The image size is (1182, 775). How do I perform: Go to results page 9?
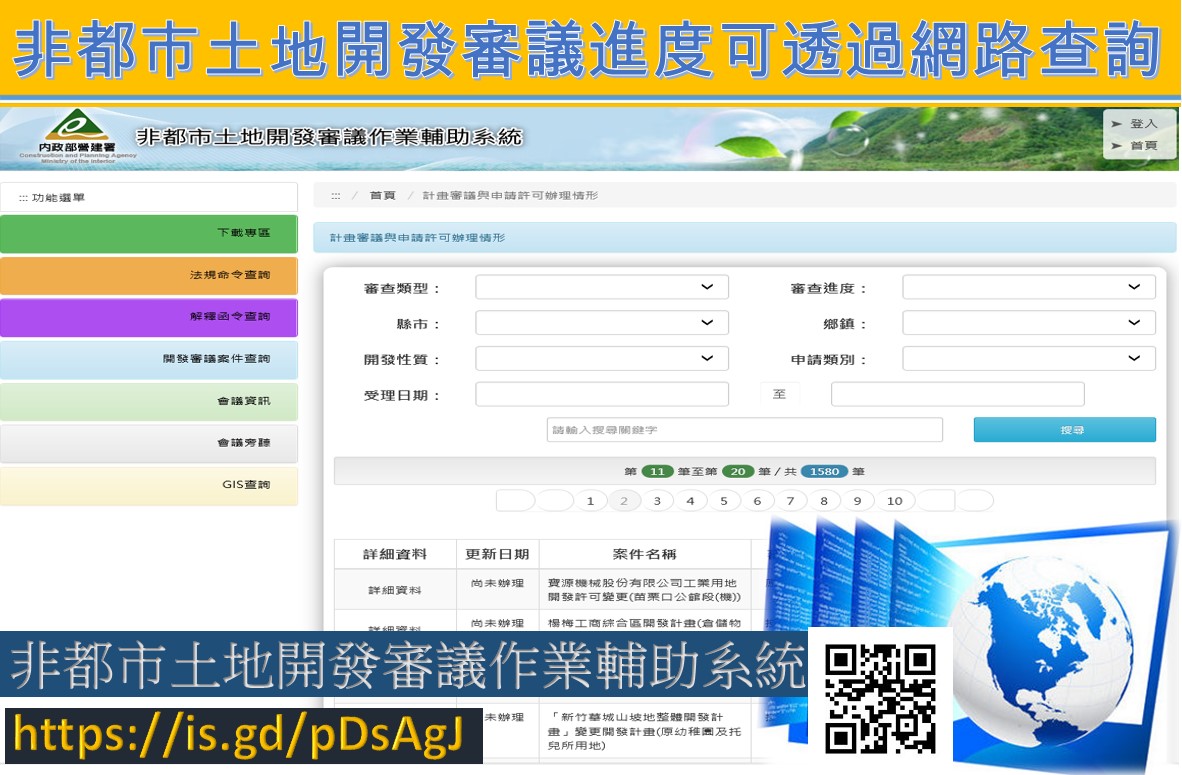coord(857,501)
